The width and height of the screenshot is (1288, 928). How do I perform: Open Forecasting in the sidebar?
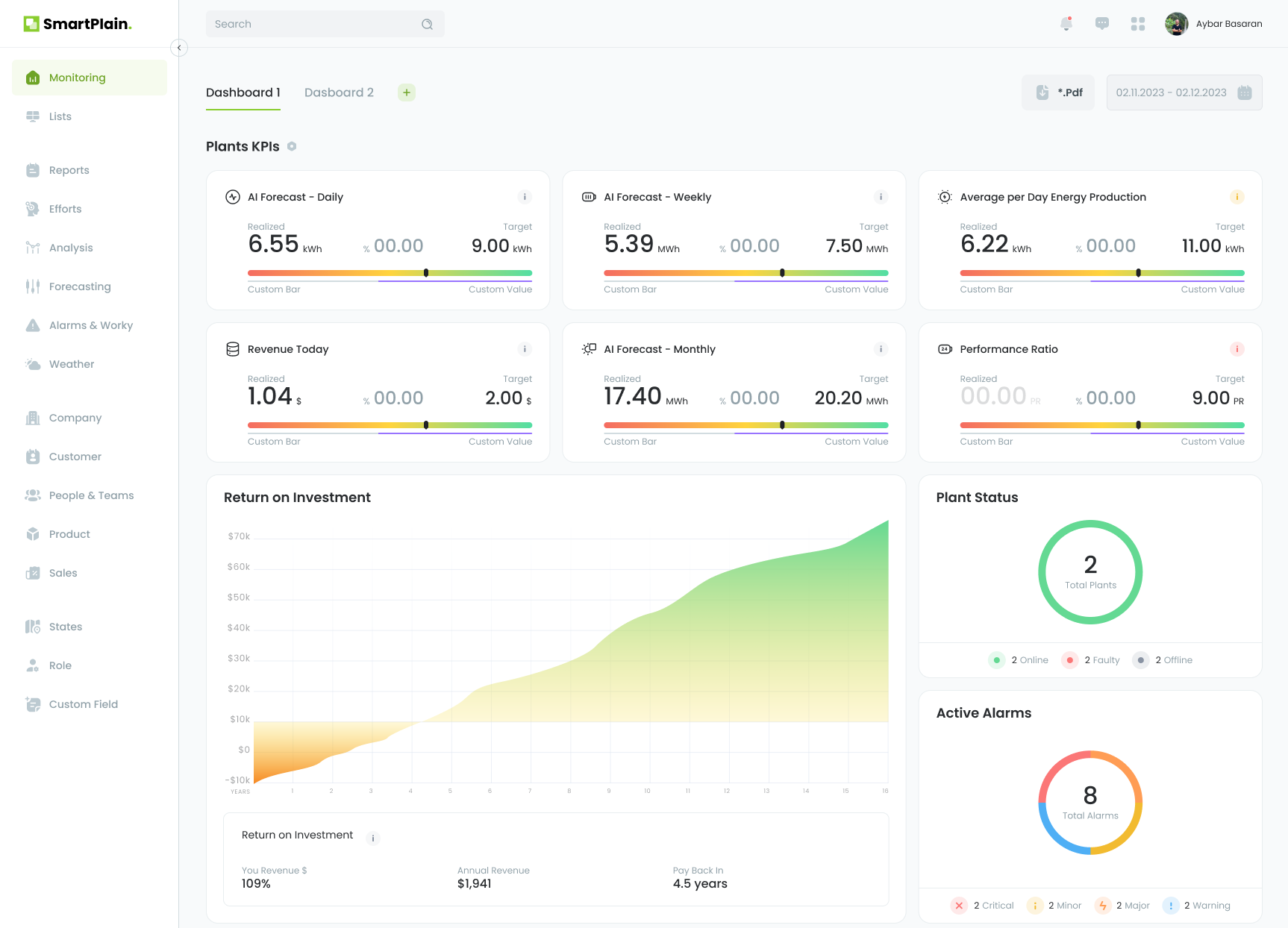tap(80, 286)
